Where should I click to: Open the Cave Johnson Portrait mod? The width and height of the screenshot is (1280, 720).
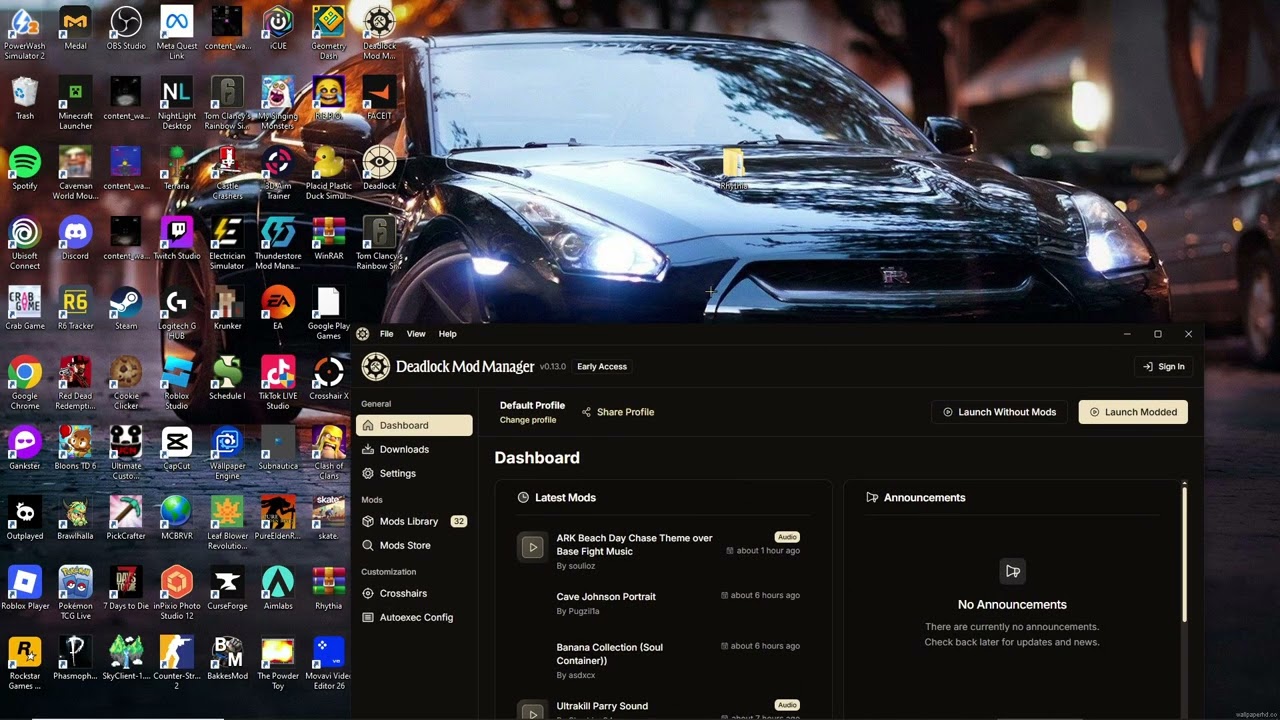(606, 597)
